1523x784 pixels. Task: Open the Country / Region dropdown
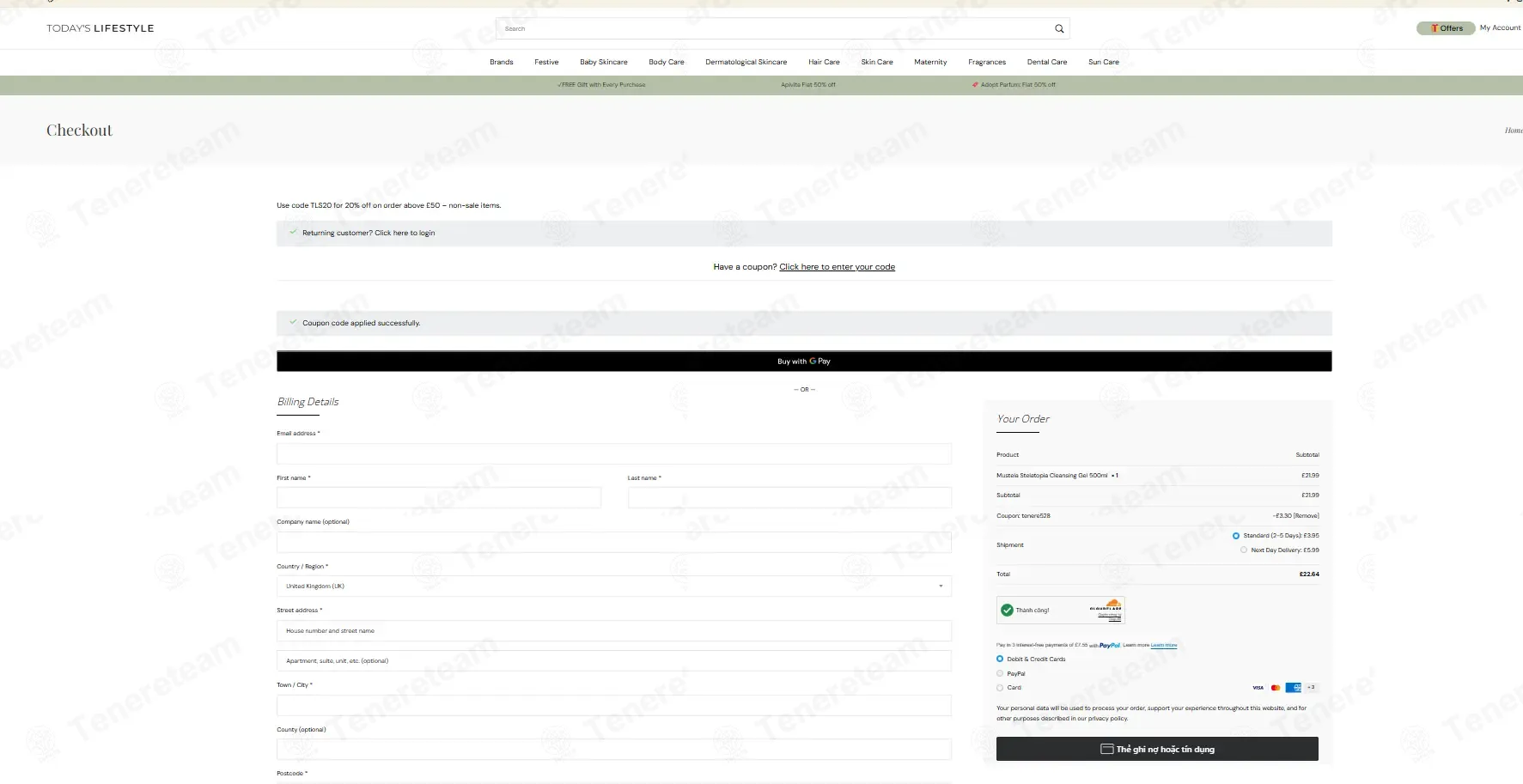tap(614, 586)
